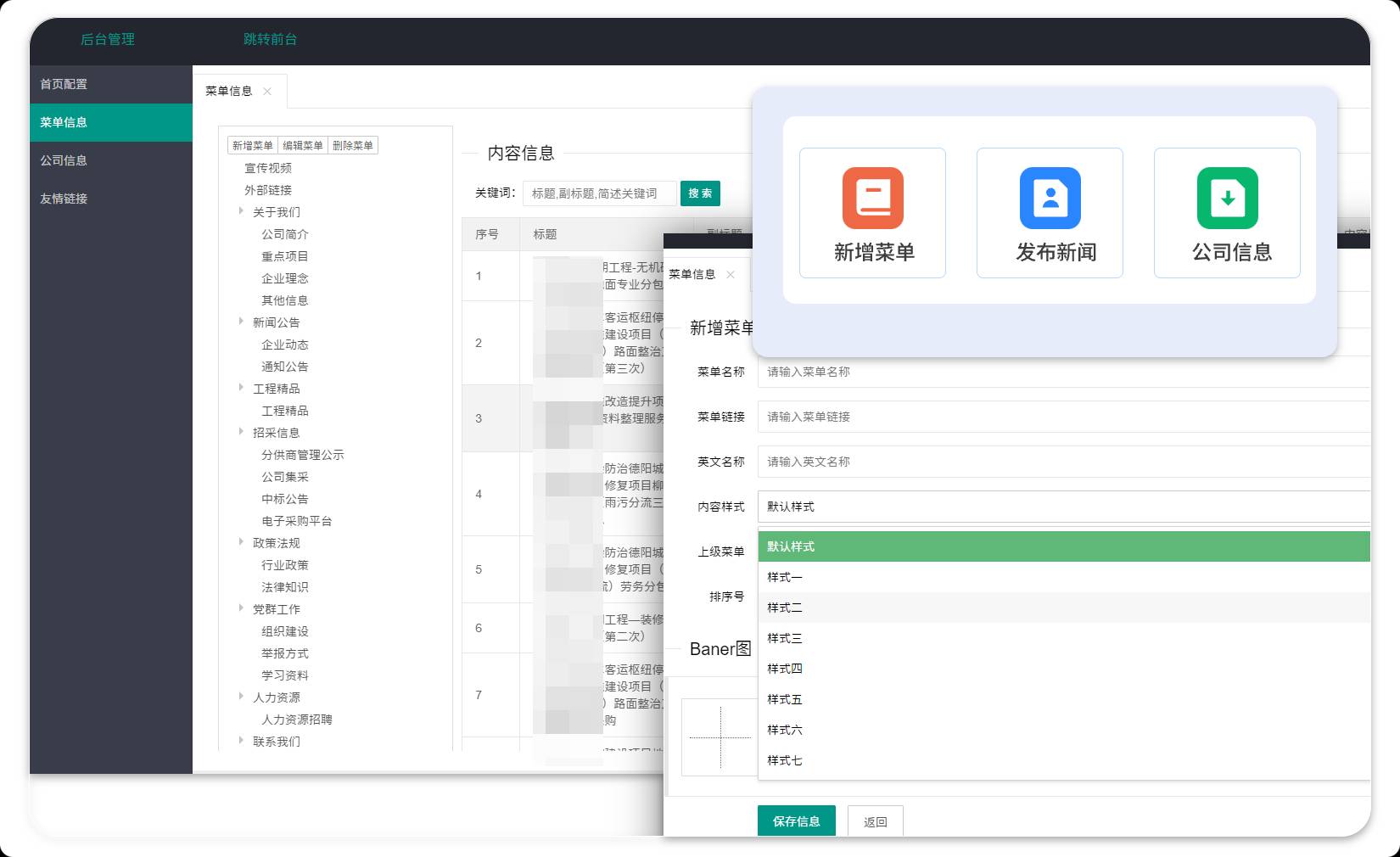
Task: Pick 样式三 in the style list
Action: pyautogui.click(x=1064, y=638)
